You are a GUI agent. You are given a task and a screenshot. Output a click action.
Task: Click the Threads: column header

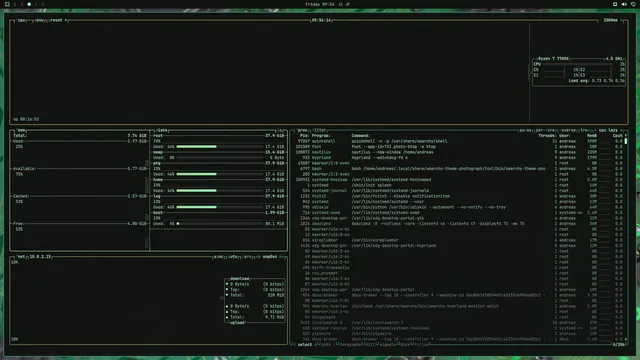(x=547, y=136)
